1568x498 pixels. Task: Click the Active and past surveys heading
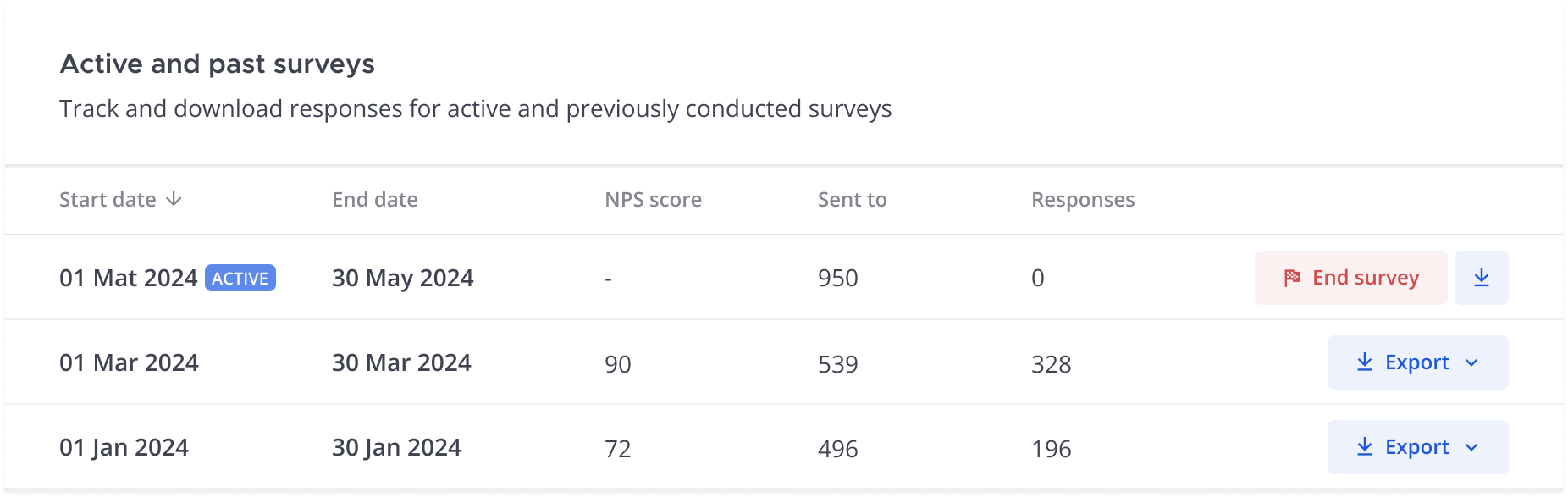(217, 63)
